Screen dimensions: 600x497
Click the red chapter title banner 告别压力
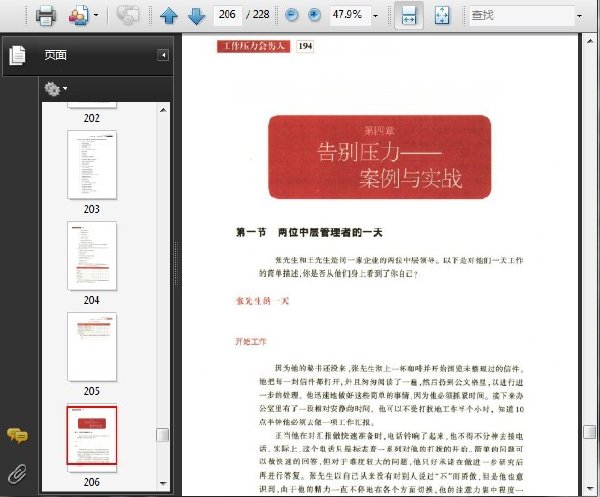pyautogui.click(x=380, y=157)
